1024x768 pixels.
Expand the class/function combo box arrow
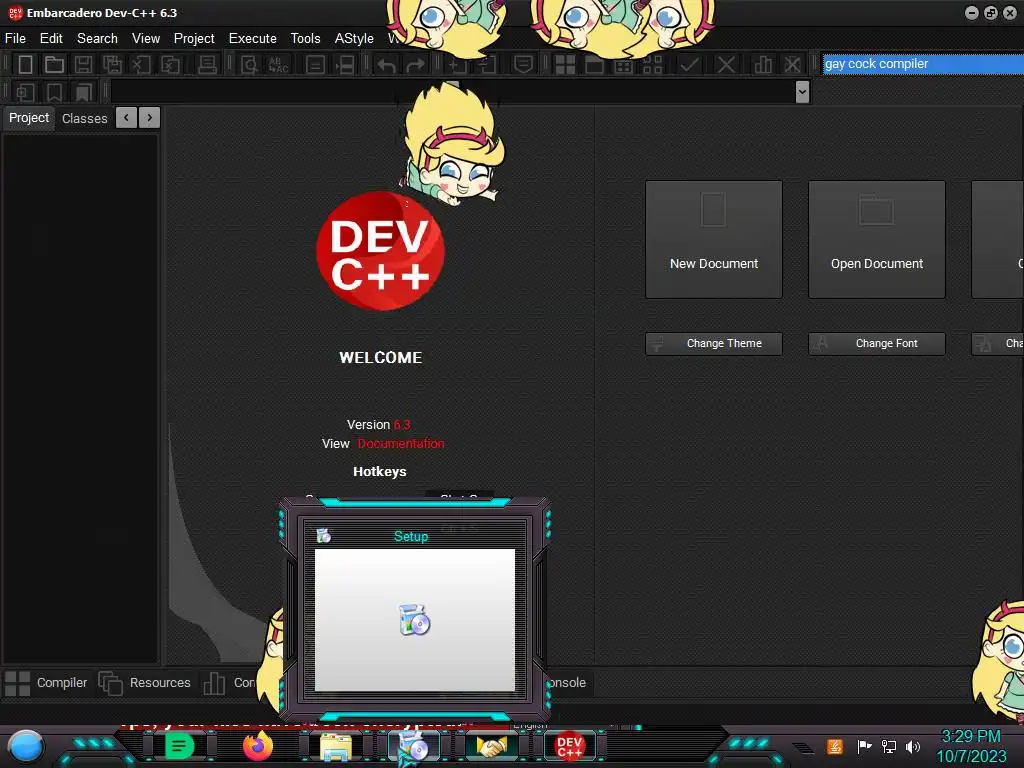click(x=803, y=92)
